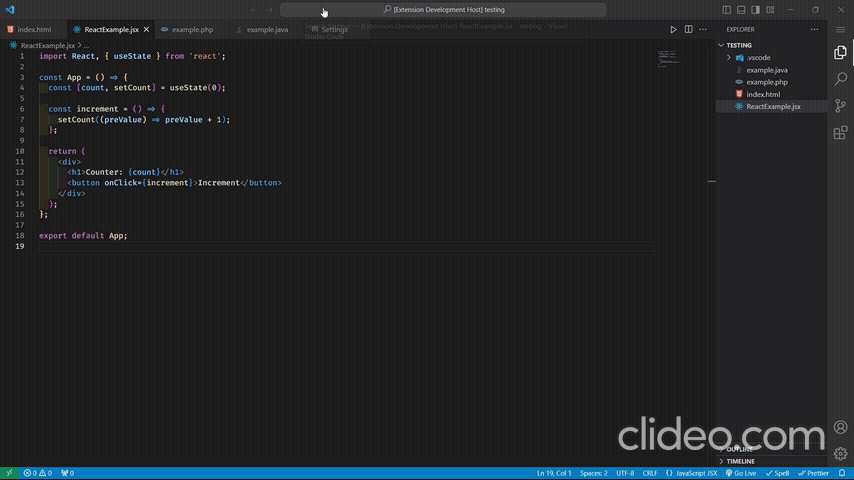The width and height of the screenshot is (854, 480).
Task: Toggle Spell checker in status bar
Action: (777, 473)
